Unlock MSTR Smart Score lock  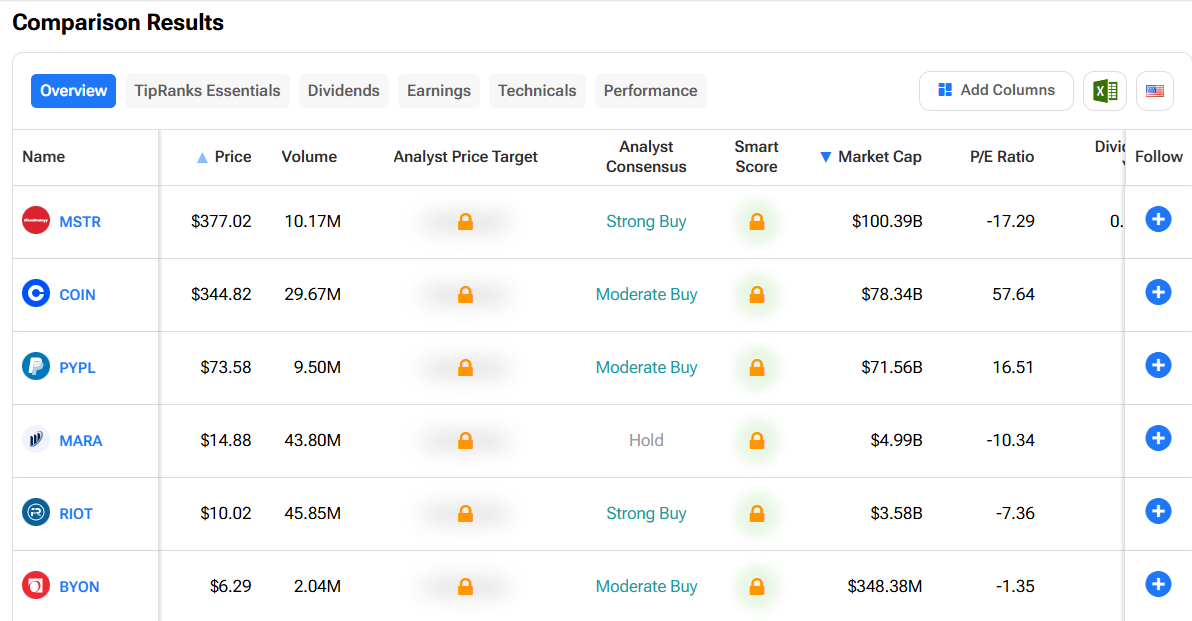tap(756, 221)
